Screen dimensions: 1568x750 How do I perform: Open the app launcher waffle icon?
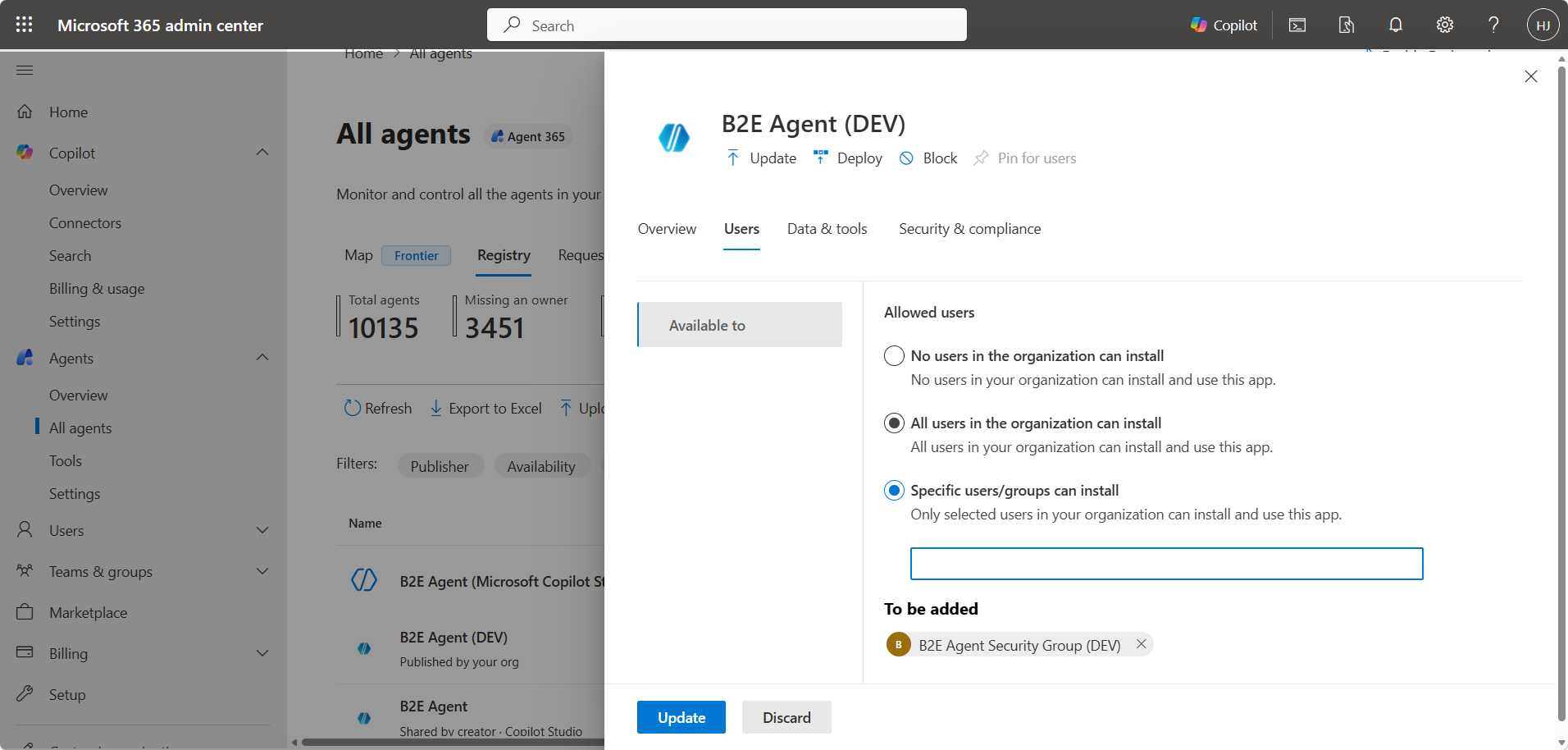point(25,25)
